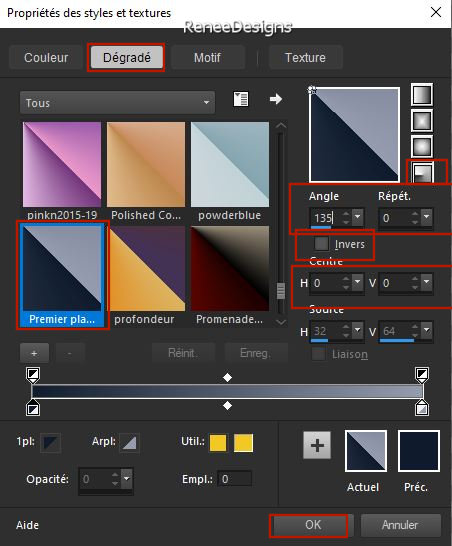Expand the Tous category dropdown
452x546 pixels.
click(117, 103)
